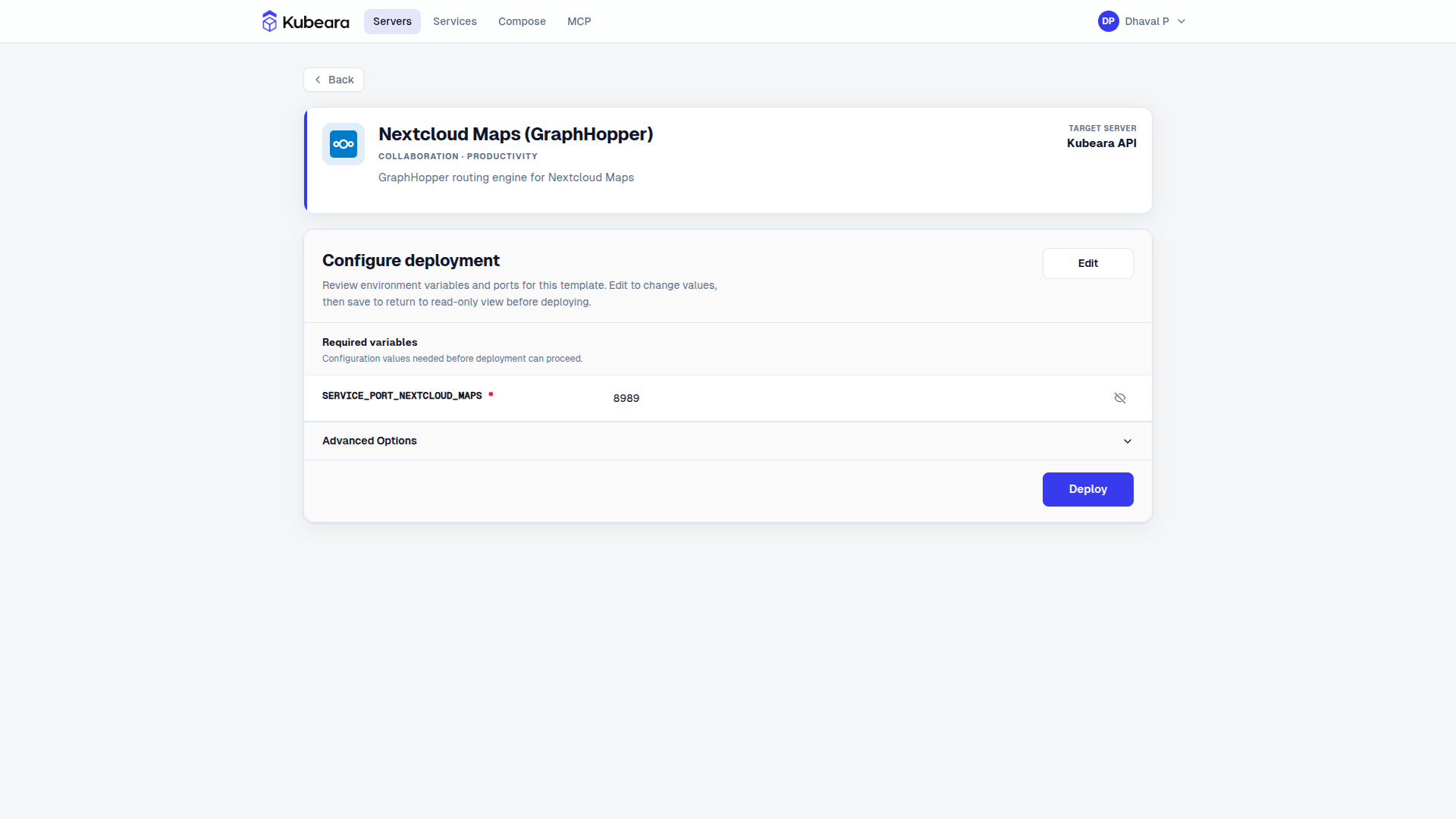The height and width of the screenshot is (819, 1456).
Task: Click the DP user avatar
Action: 1108,21
